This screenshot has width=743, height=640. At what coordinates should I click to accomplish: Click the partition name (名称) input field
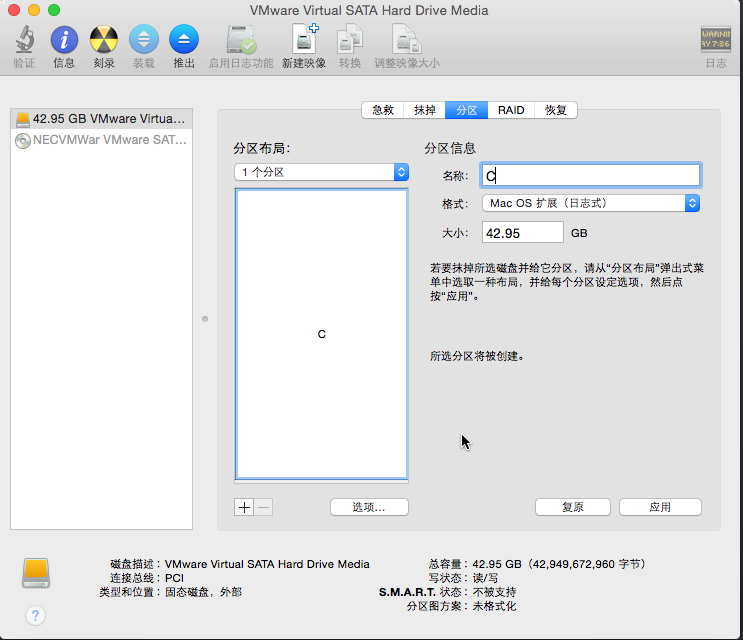590,175
